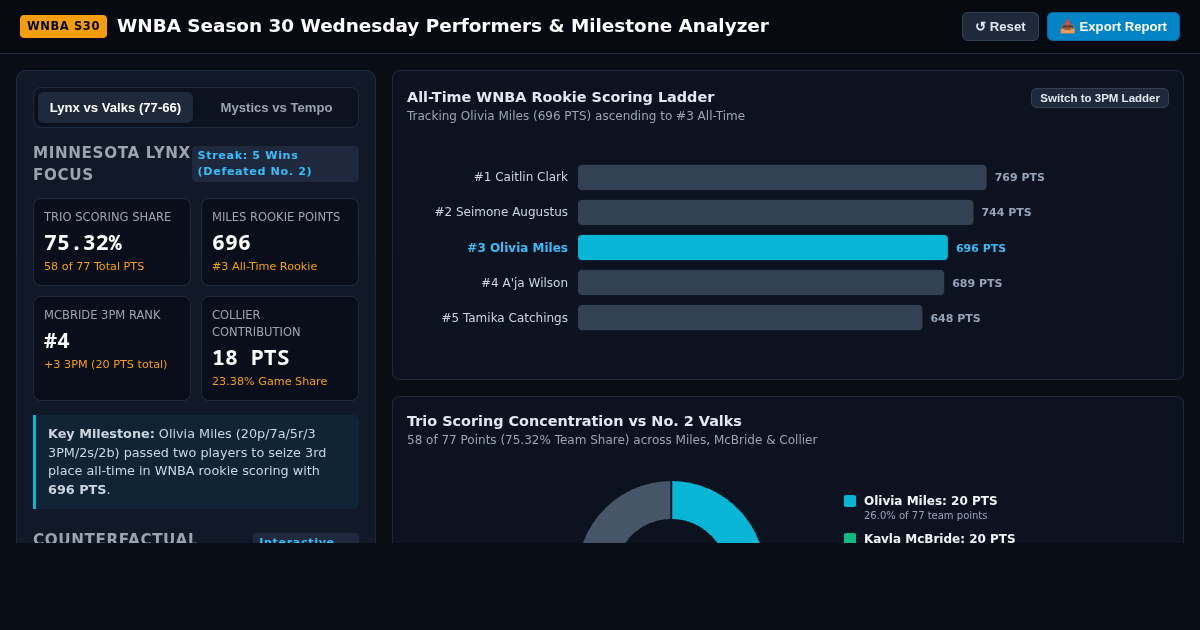Click the #4 A'ja Wilson label
1200x630 pixels.
pos(524,283)
